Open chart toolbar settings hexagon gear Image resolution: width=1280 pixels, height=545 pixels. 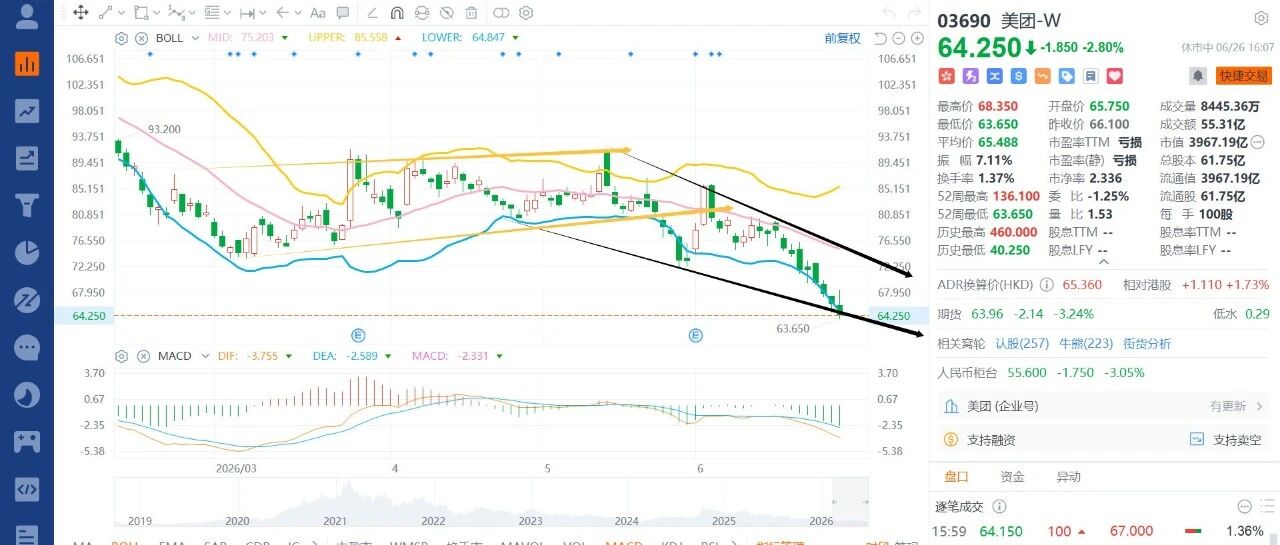(526, 13)
